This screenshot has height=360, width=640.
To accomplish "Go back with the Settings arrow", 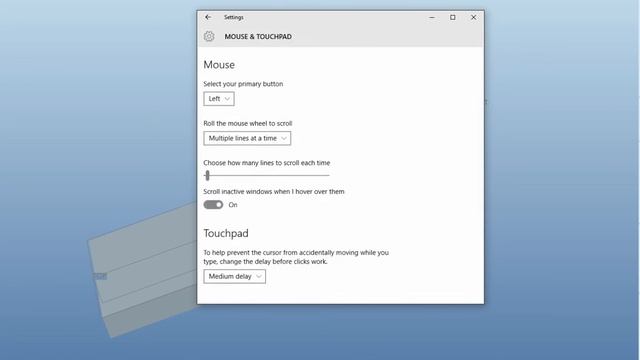I will coord(208,17).
